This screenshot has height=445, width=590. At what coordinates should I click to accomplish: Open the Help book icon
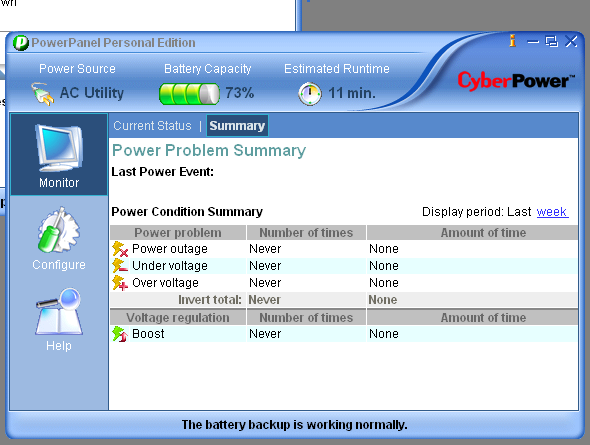59,312
